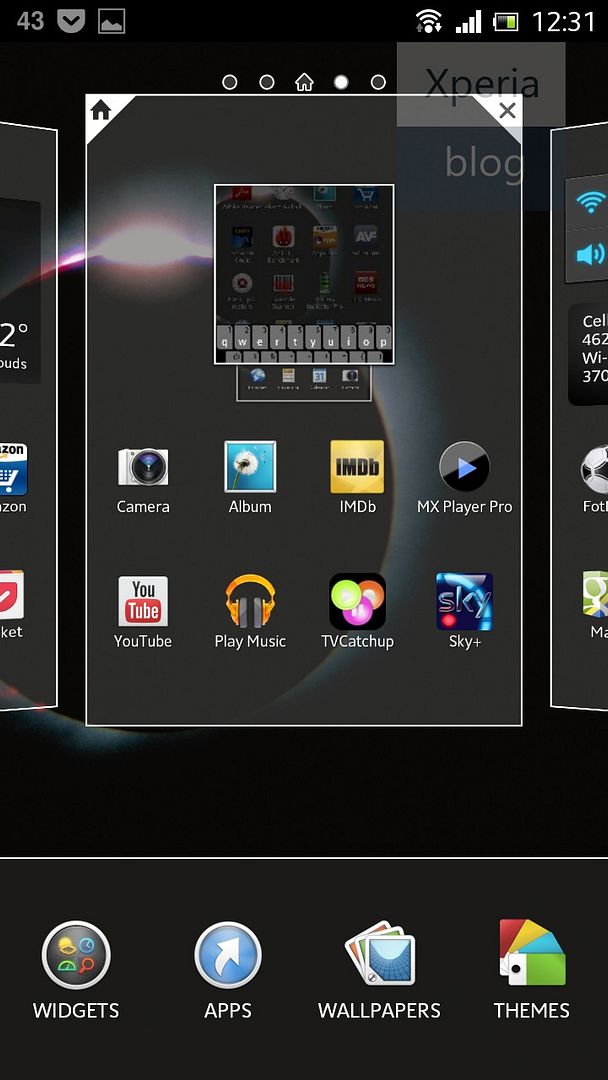Screen dimensions: 608x1080
Task: Select the filled fourth page indicator
Action: [x=341, y=83]
